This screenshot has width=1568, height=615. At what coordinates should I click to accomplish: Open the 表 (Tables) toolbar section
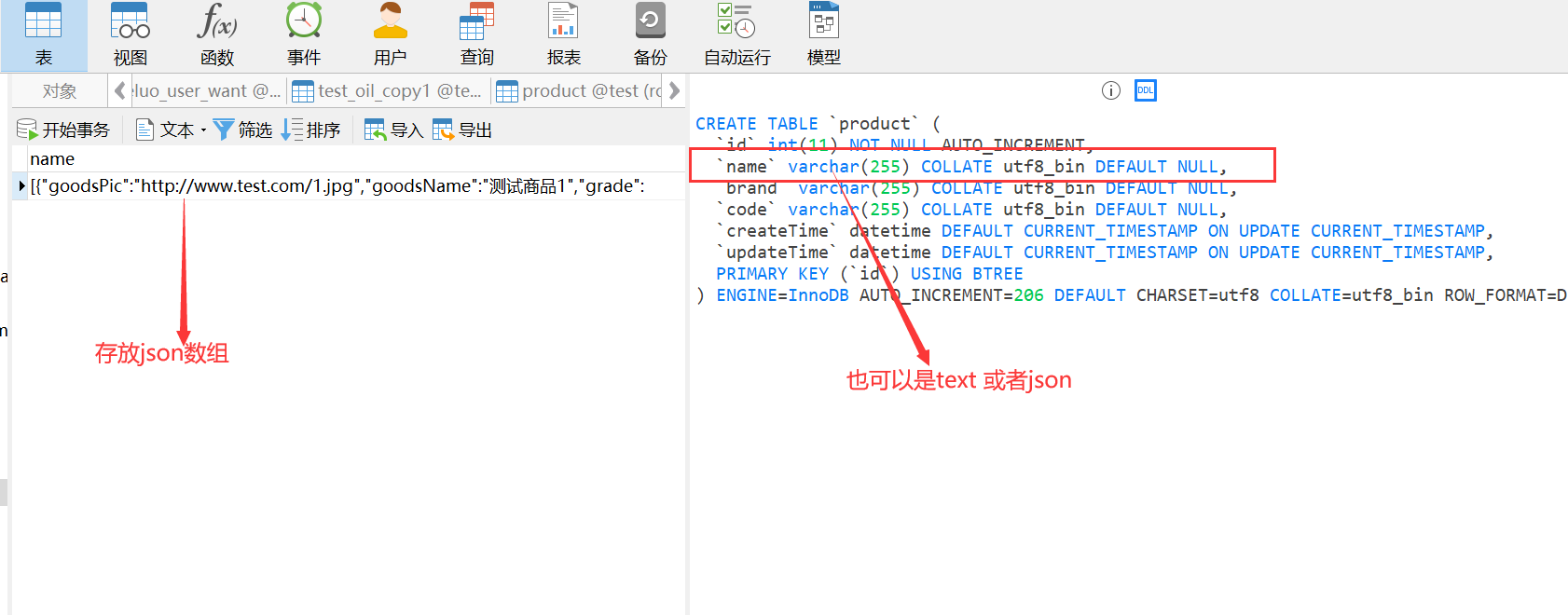pos(43,35)
